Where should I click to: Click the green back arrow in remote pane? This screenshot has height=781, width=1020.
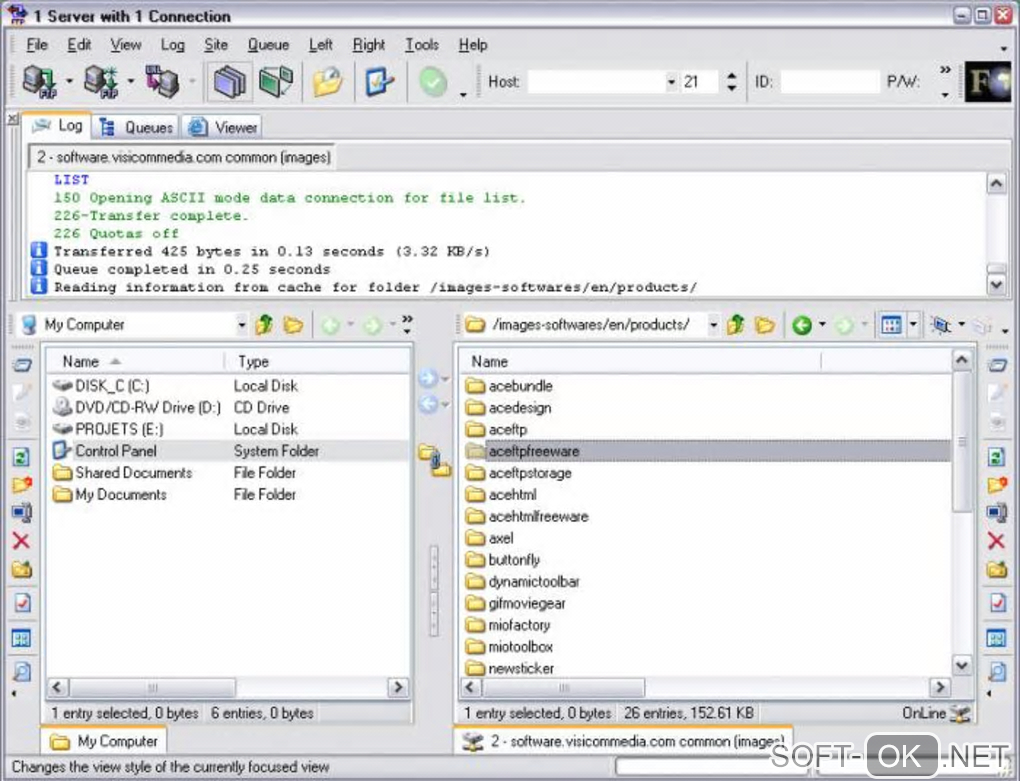[x=801, y=325]
